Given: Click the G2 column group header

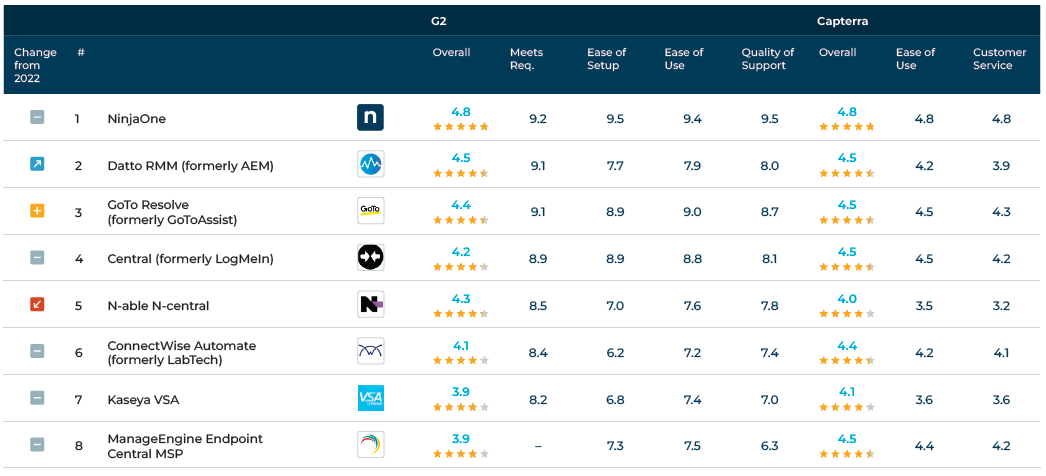Looking at the screenshot, I should click(x=459, y=20).
